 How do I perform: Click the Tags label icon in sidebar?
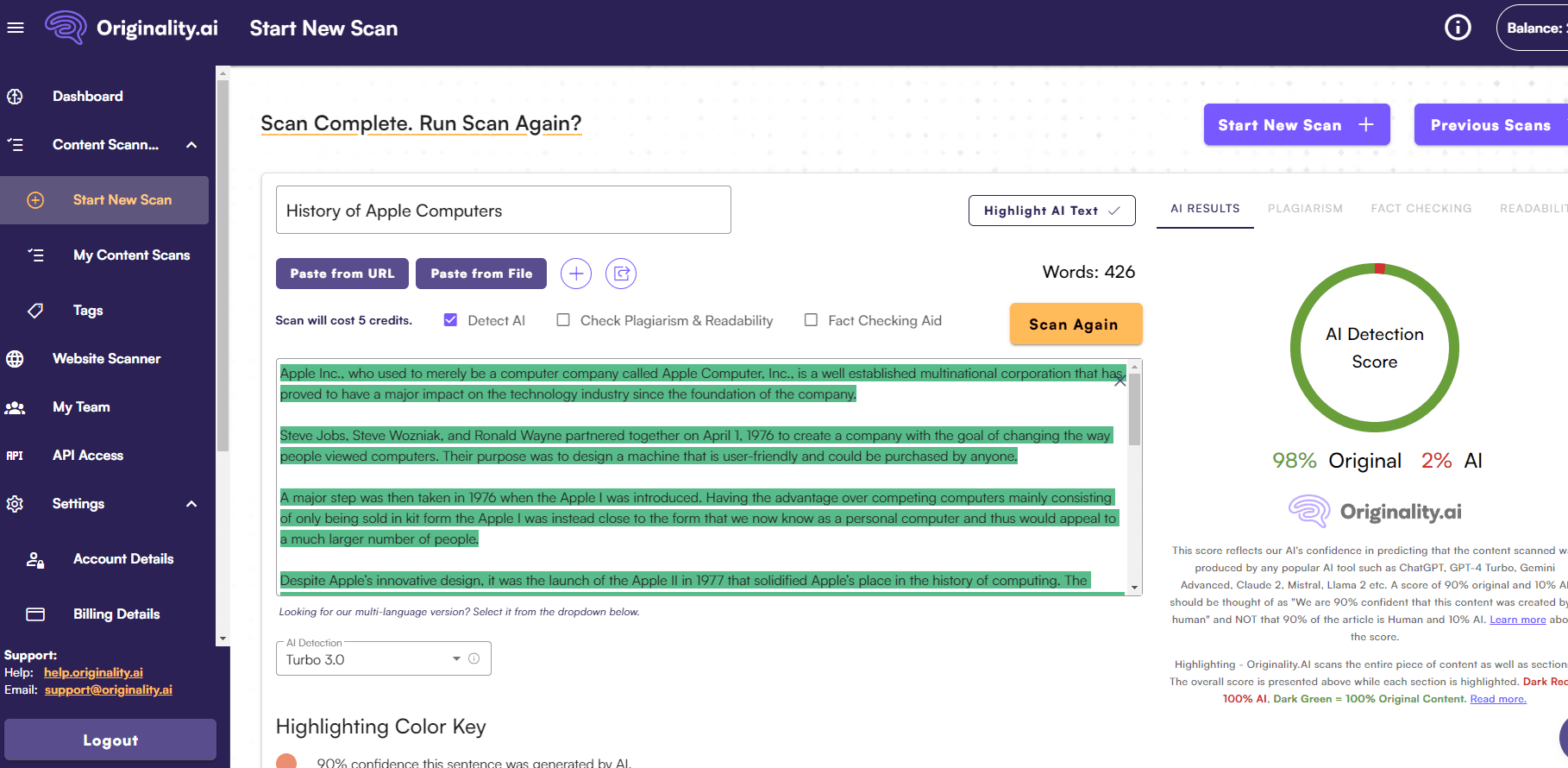coord(35,311)
